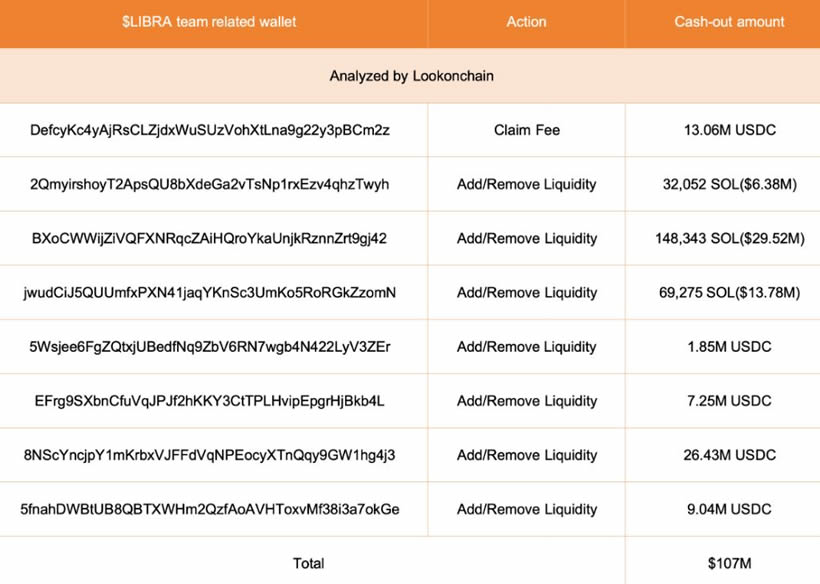820x584 pixels.
Task: Select wallet address starting with BXoCWWijZiVQ
Action: click(210, 238)
